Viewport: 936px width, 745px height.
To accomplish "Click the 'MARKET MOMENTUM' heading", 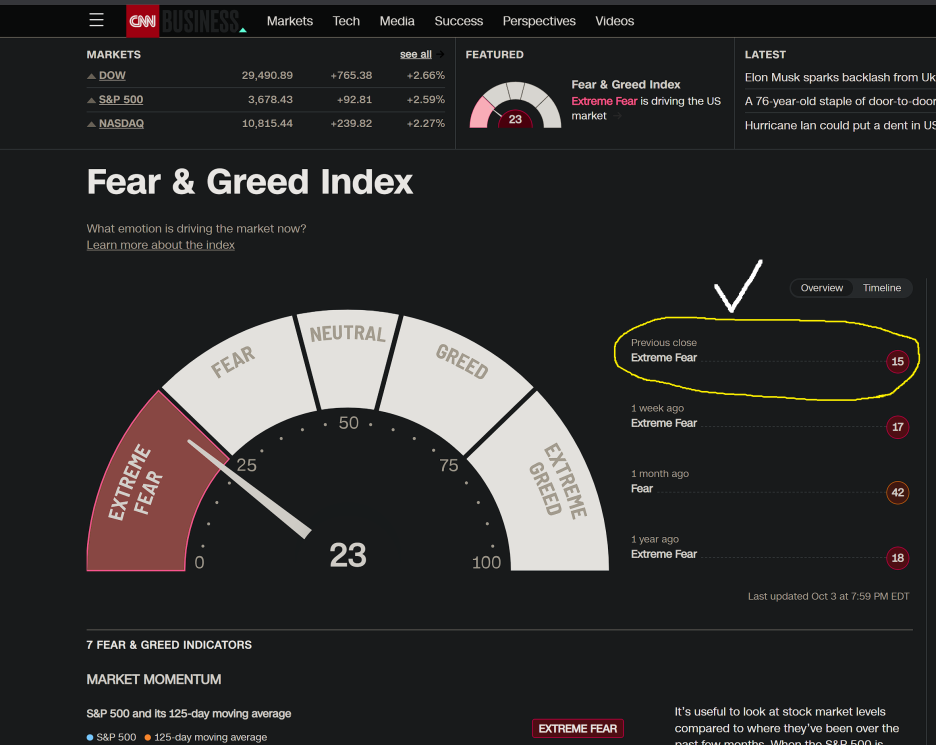I will pos(153,679).
